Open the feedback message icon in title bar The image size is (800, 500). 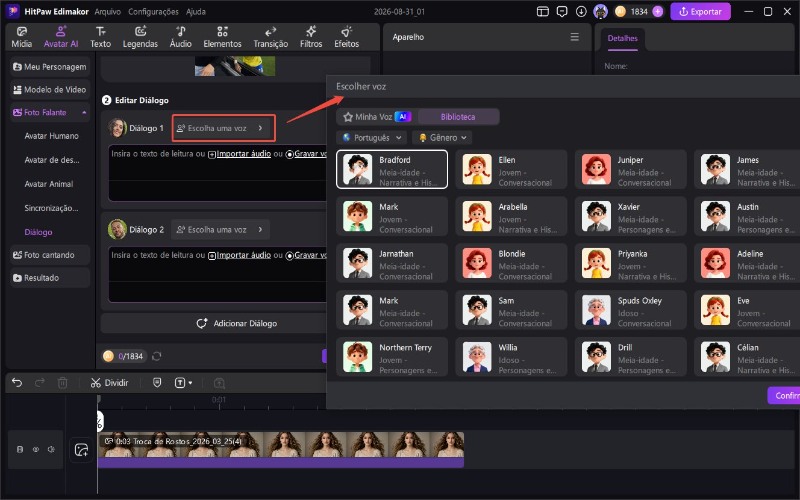click(562, 11)
